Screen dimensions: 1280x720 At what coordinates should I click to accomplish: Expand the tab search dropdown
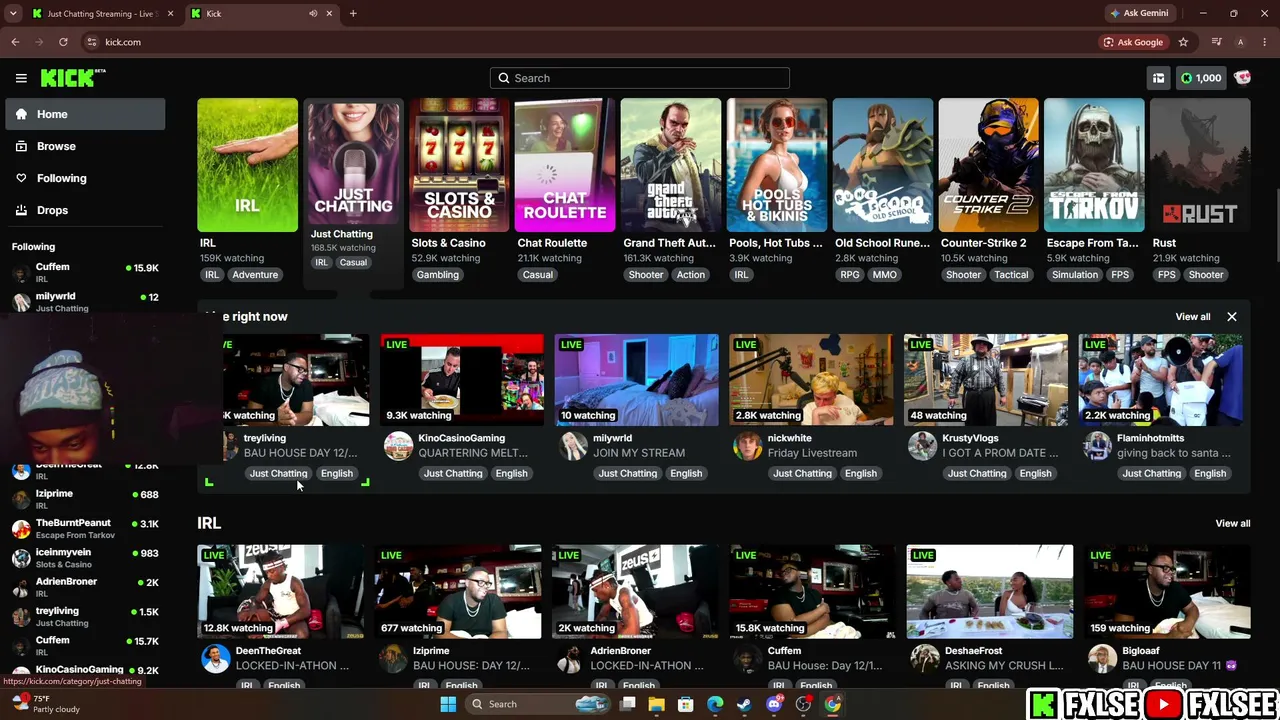[x=13, y=13]
